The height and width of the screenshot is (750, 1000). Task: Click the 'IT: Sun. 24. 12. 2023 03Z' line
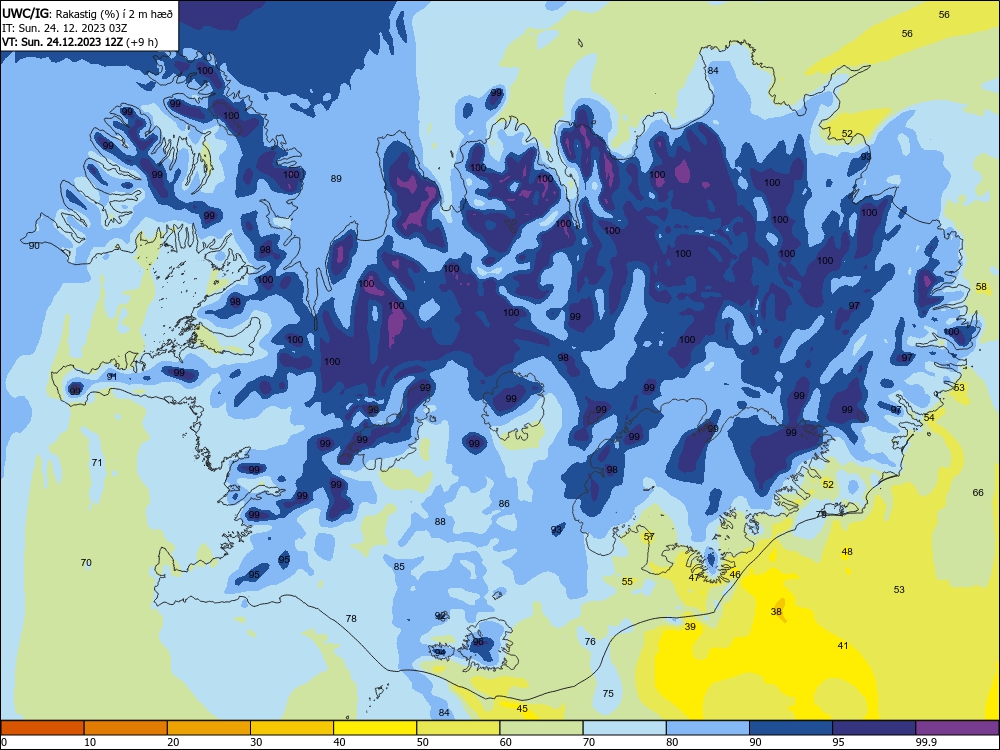click(64, 28)
